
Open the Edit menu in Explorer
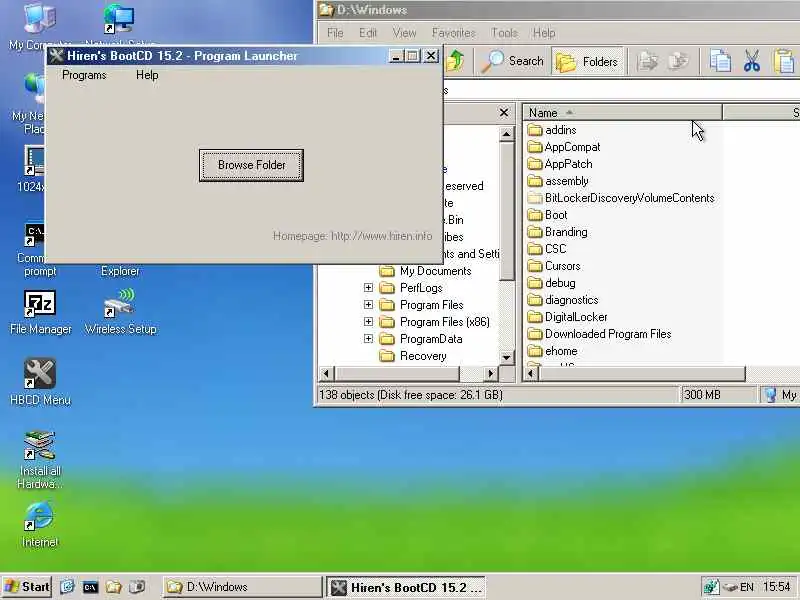pyautogui.click(x=368, y=33)
